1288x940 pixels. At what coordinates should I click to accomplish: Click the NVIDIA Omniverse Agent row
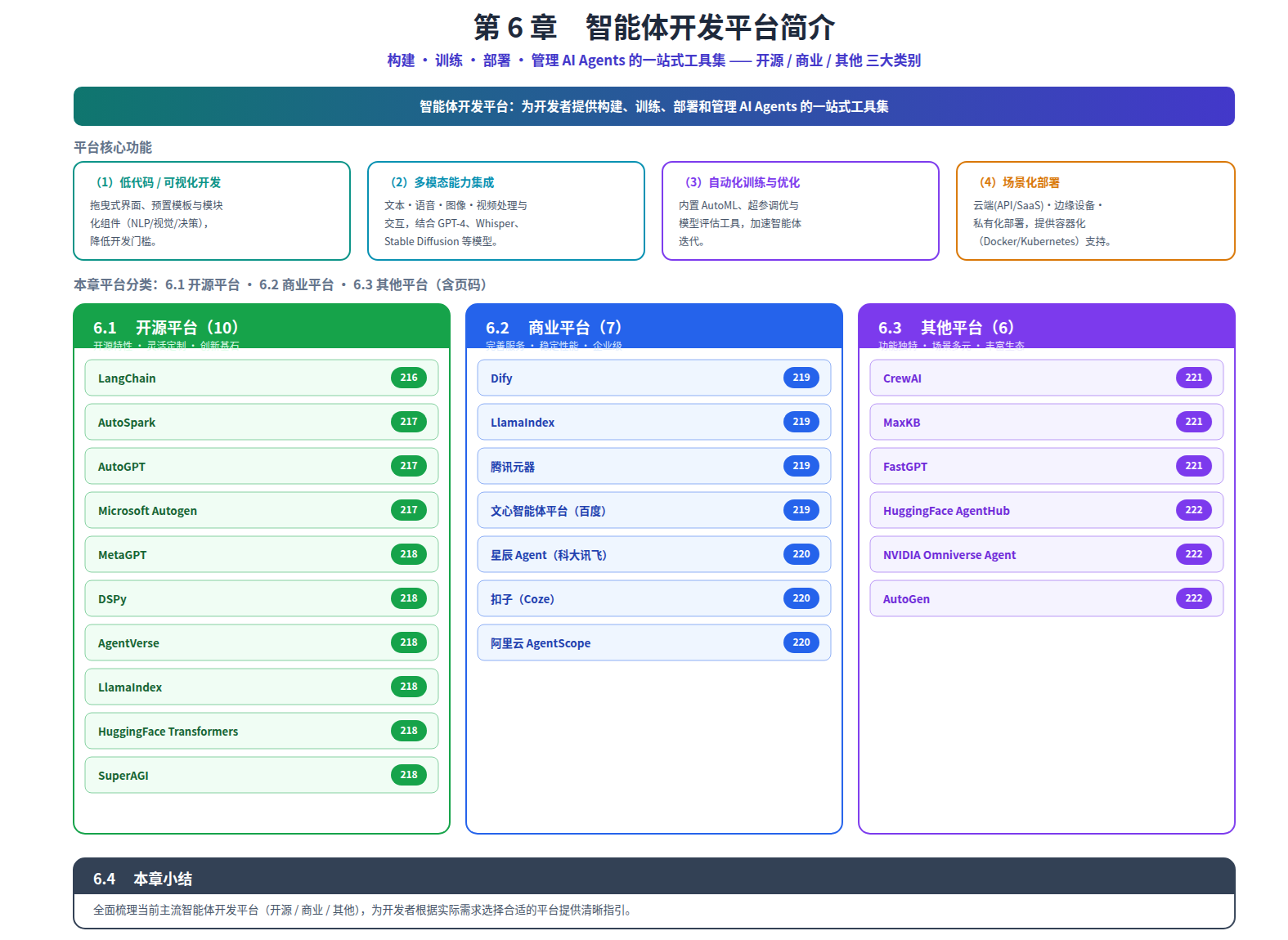pos(1047,554)
